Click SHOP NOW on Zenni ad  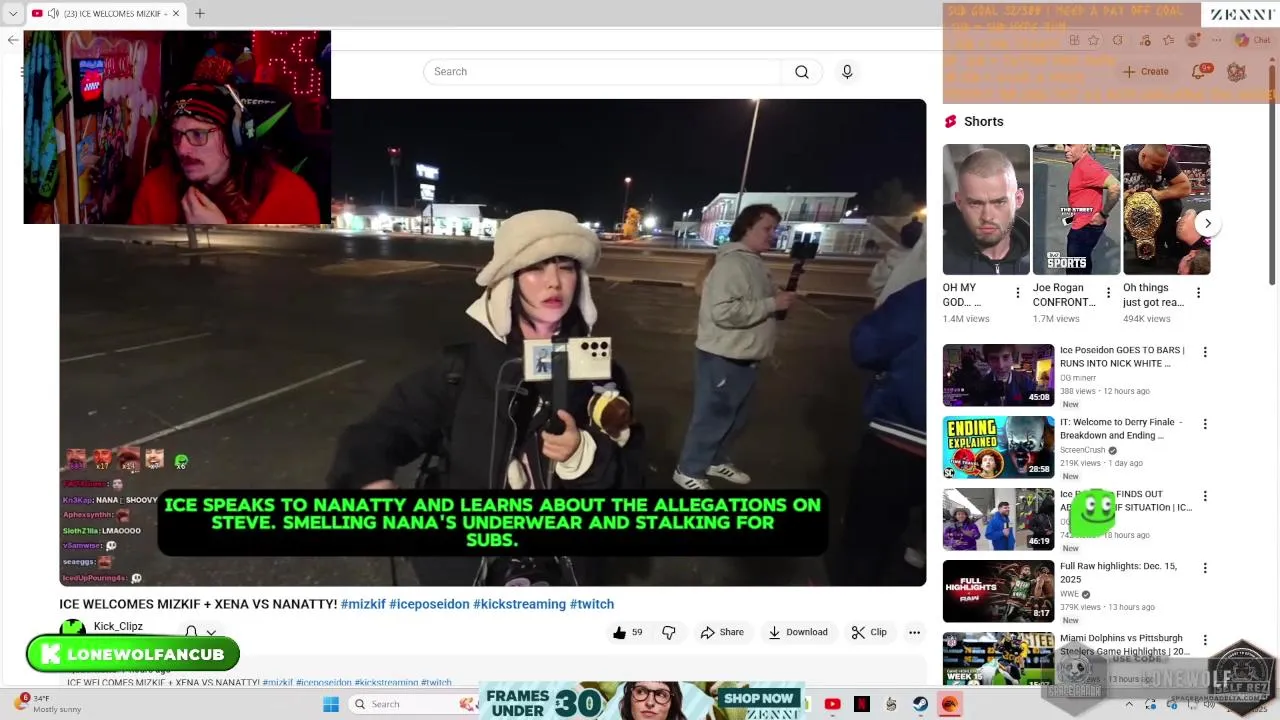(759, 698)
